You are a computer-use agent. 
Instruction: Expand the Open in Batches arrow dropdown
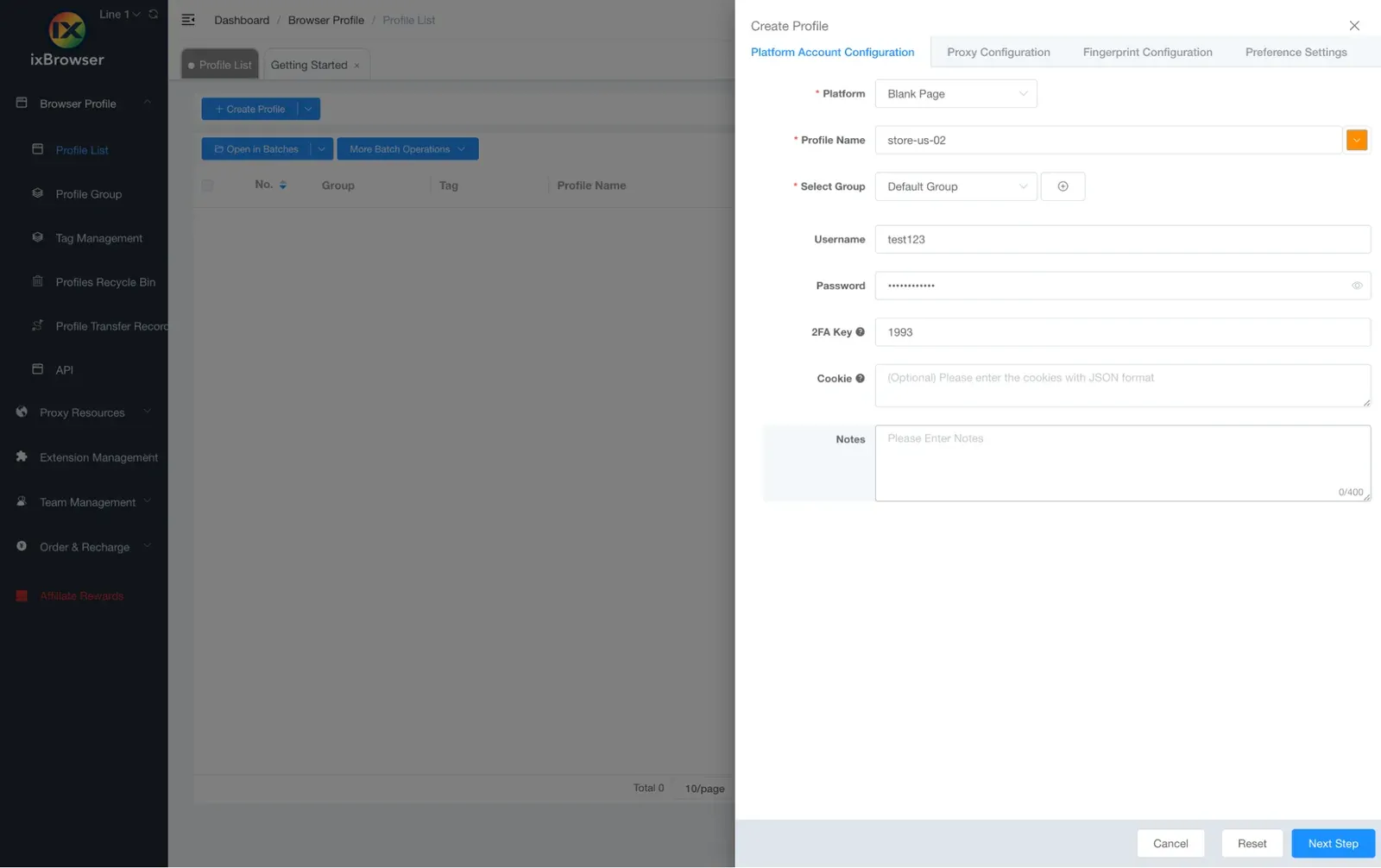pos(321,149)
